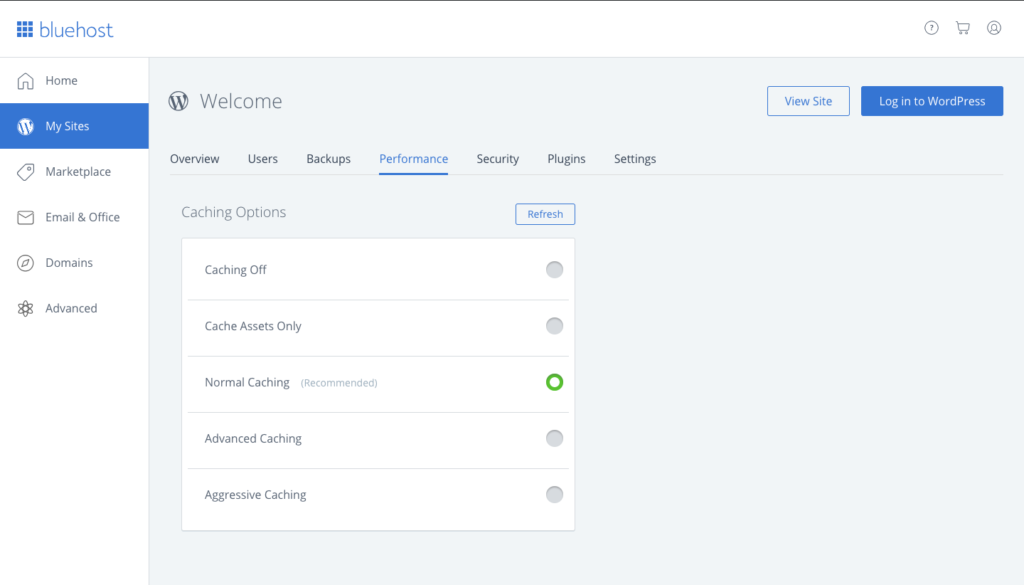Screen dimensions: 1024x585
Task: Select the Cache Assets Only radio button
Action: point(554,326)
